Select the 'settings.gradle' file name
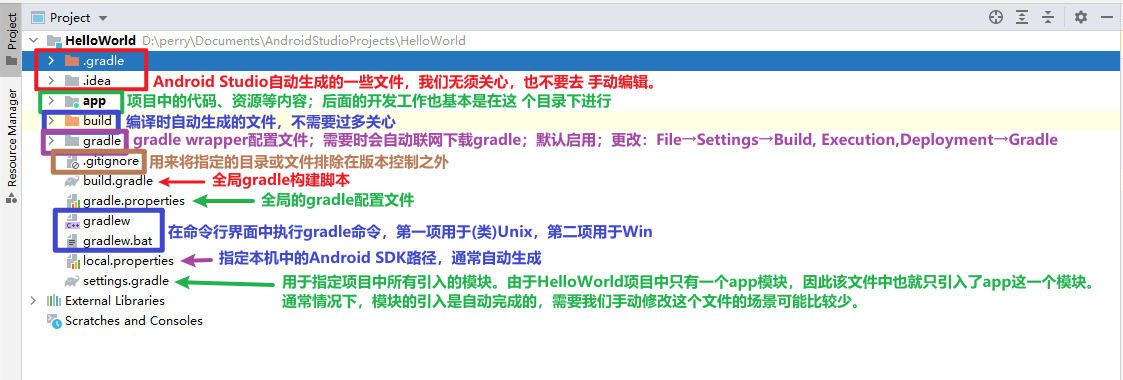This screenshot has width=1123, height=380. coord(126,281)
